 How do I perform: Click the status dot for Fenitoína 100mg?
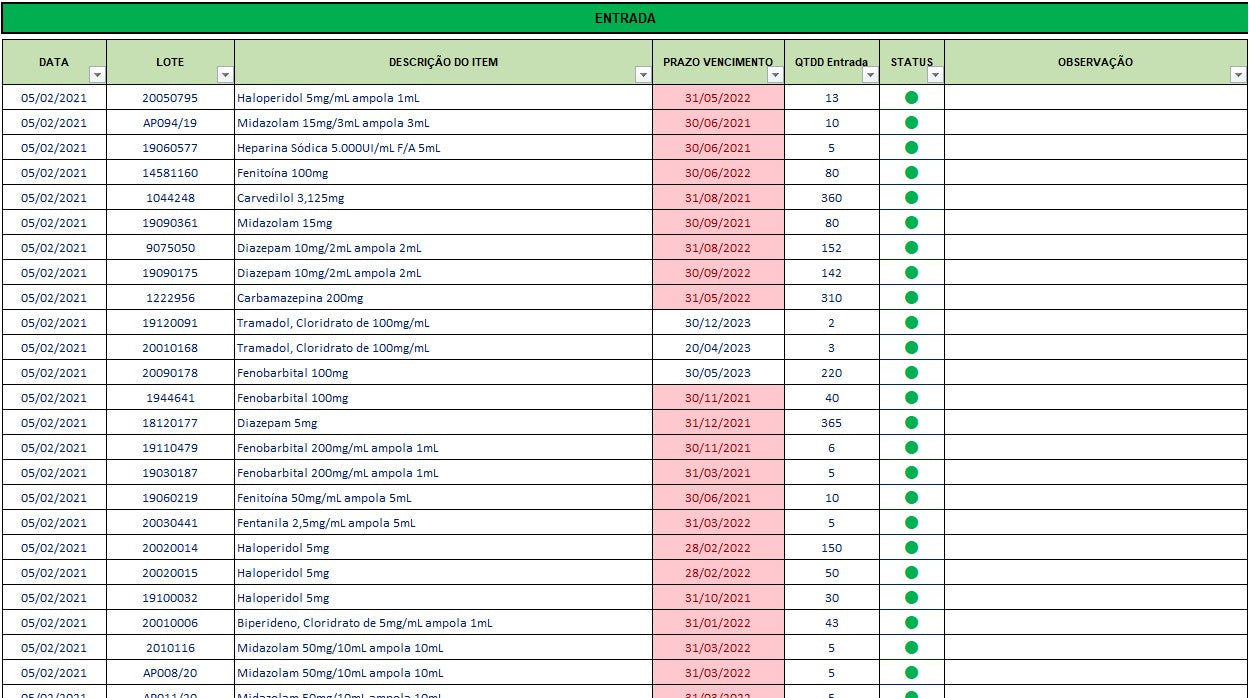pyautogui.click(x=911, y=173)
